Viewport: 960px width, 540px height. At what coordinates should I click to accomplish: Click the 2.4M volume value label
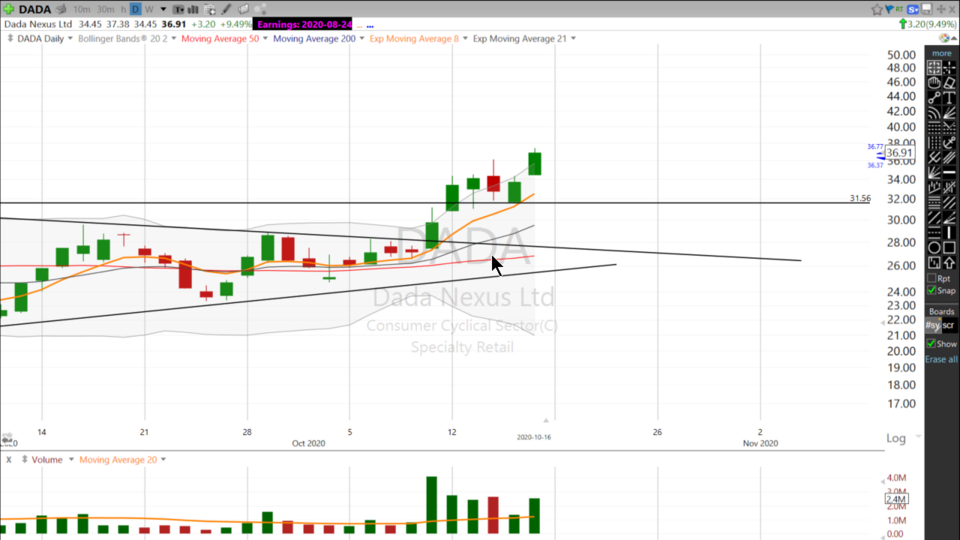pyautogui.click(x=896, y=500)
